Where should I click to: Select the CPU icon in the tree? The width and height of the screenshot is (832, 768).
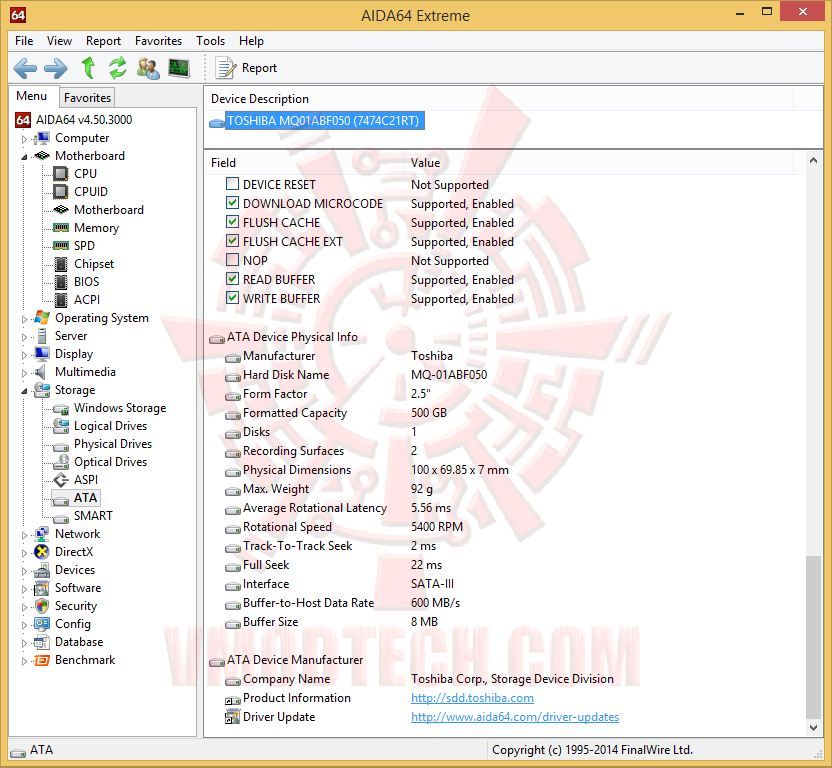pyautogui.click(x=61, y=174)
